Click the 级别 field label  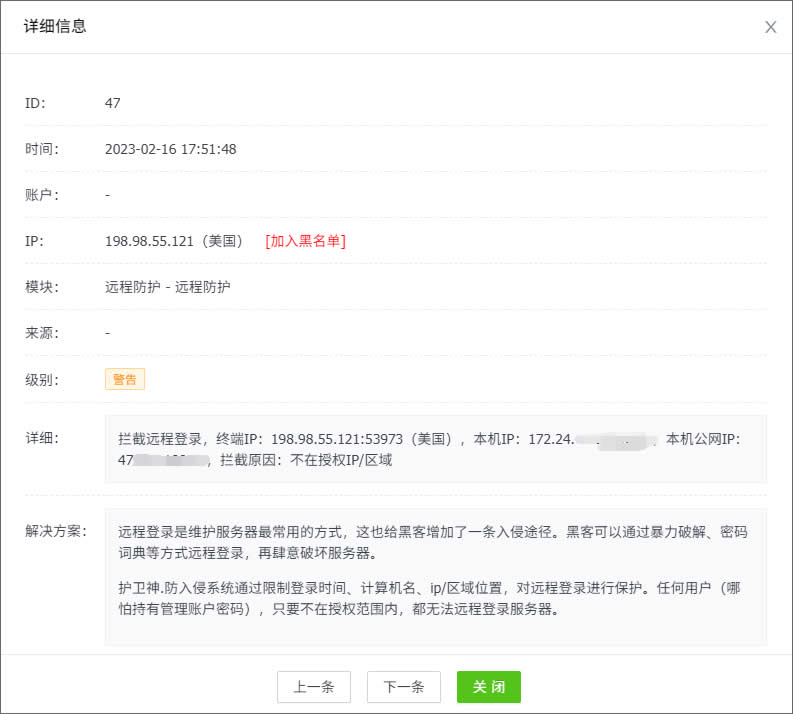tap(42, 379)
